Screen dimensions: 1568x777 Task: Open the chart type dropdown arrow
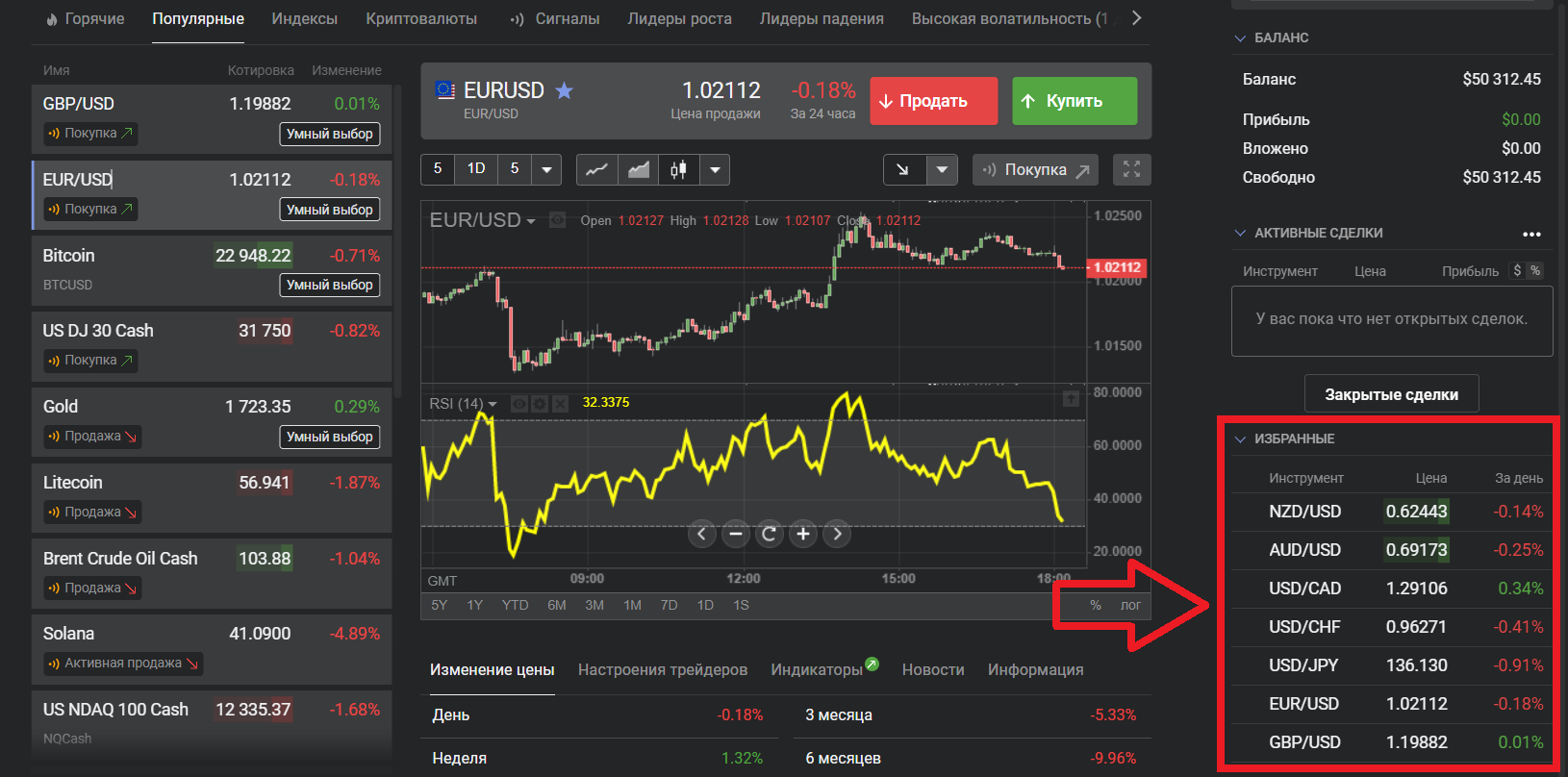coord(715,169)
